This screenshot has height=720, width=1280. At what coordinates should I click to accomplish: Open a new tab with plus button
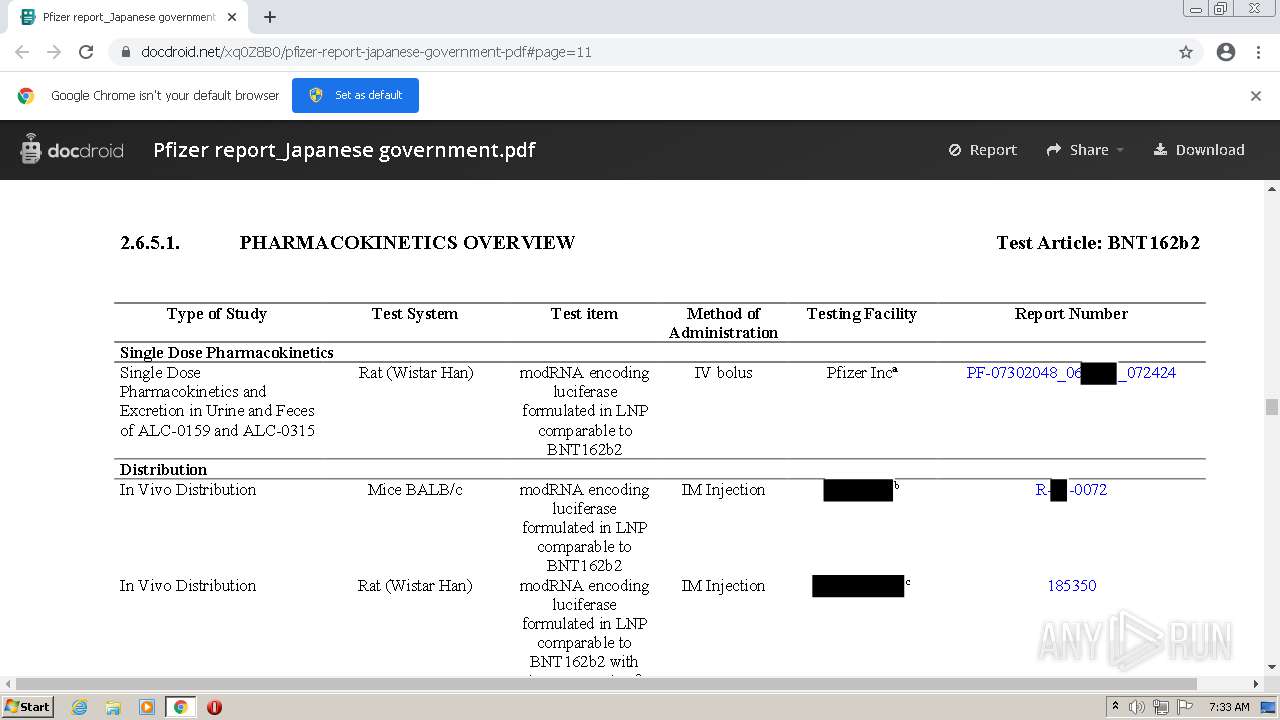pyautogui.click(x=270, y=17)
